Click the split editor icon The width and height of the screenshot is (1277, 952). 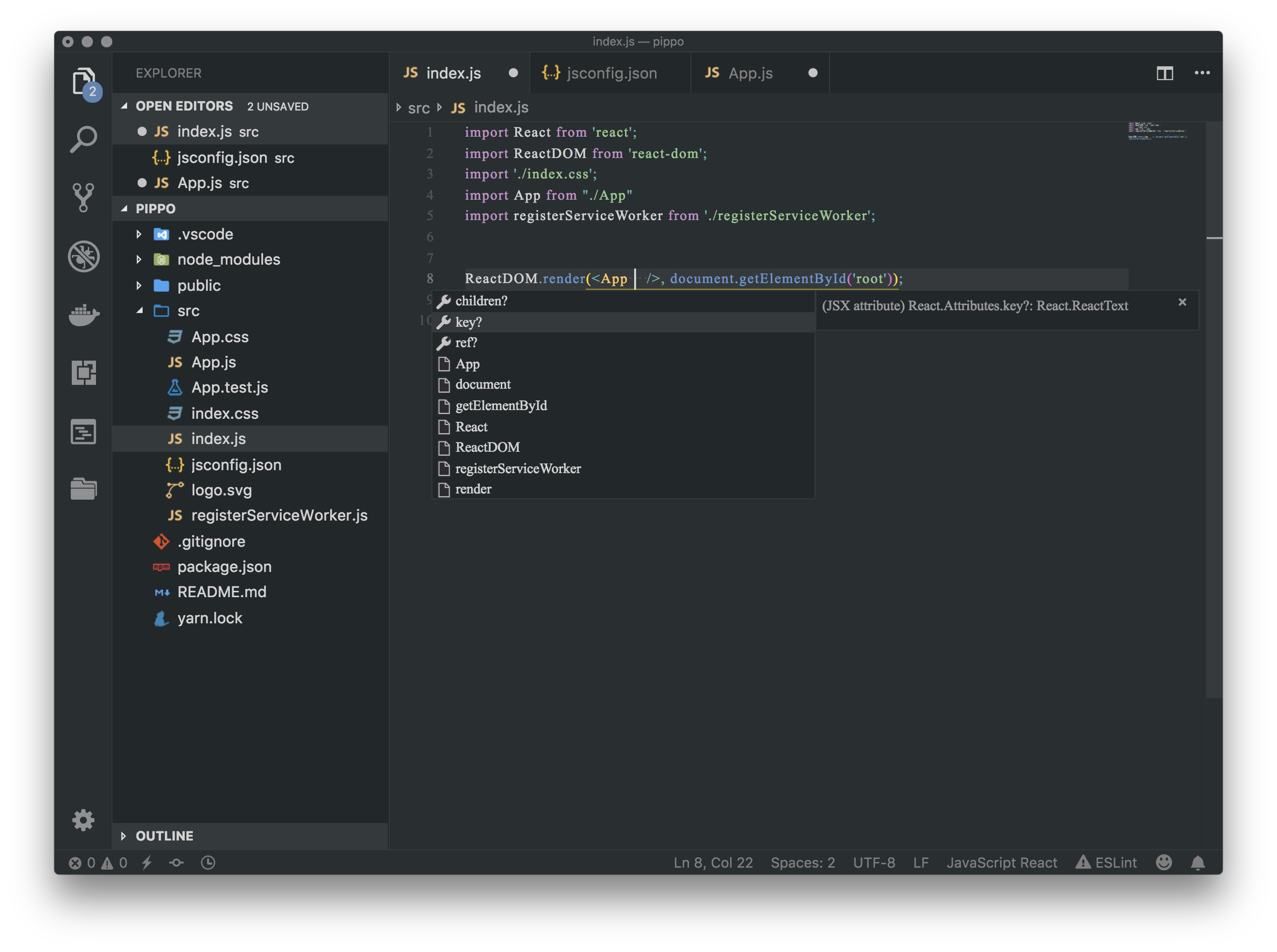pos(1165,73)
